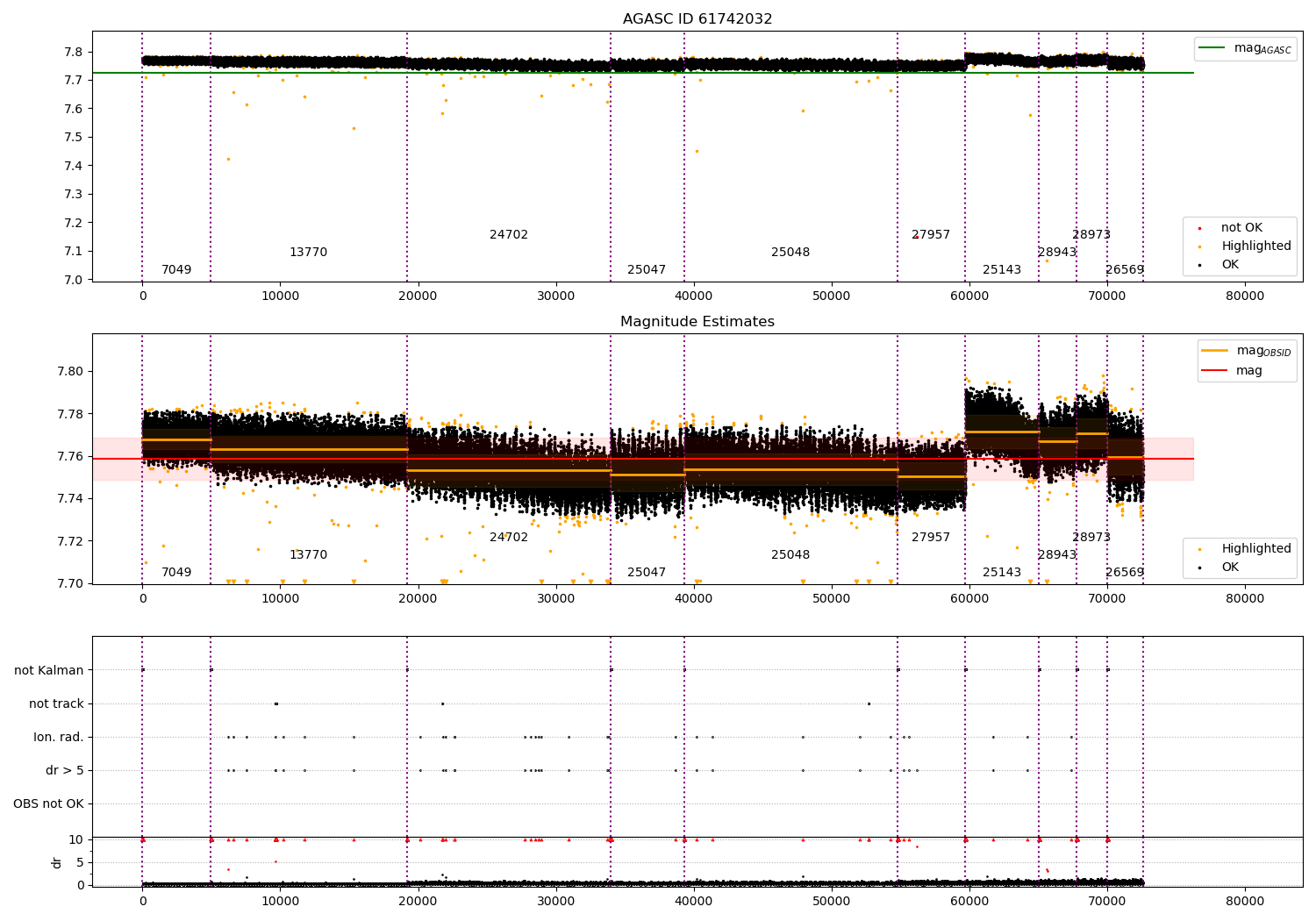Click the 7.0 y-axis tick of top plot
The width and height of the screenshot is (1316, 921).
point(75,280)
